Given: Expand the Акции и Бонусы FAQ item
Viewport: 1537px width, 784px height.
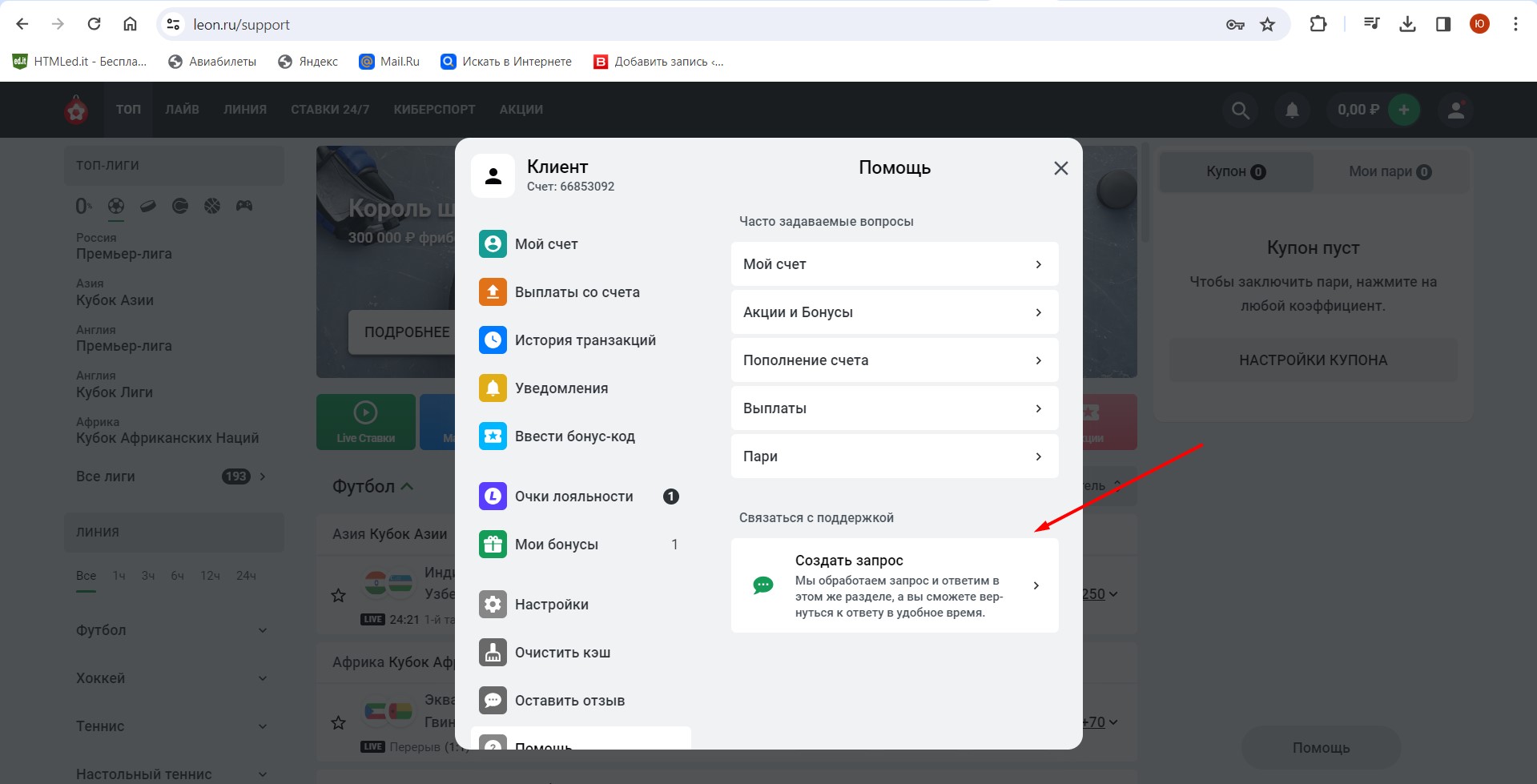Looking at the screenshot, I should point(894,312).
